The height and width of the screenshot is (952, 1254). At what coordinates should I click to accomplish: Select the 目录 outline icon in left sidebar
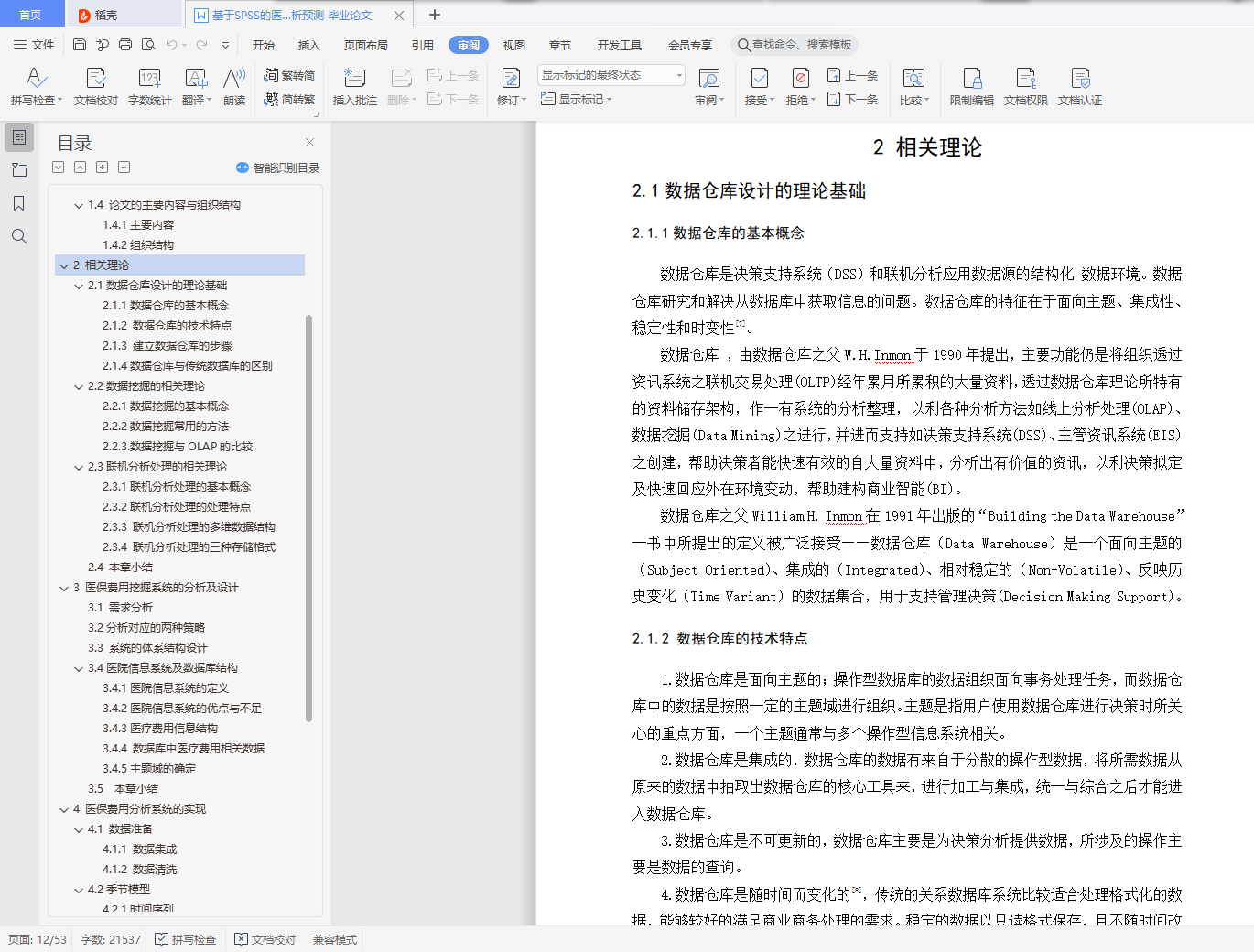click(19, 137)
